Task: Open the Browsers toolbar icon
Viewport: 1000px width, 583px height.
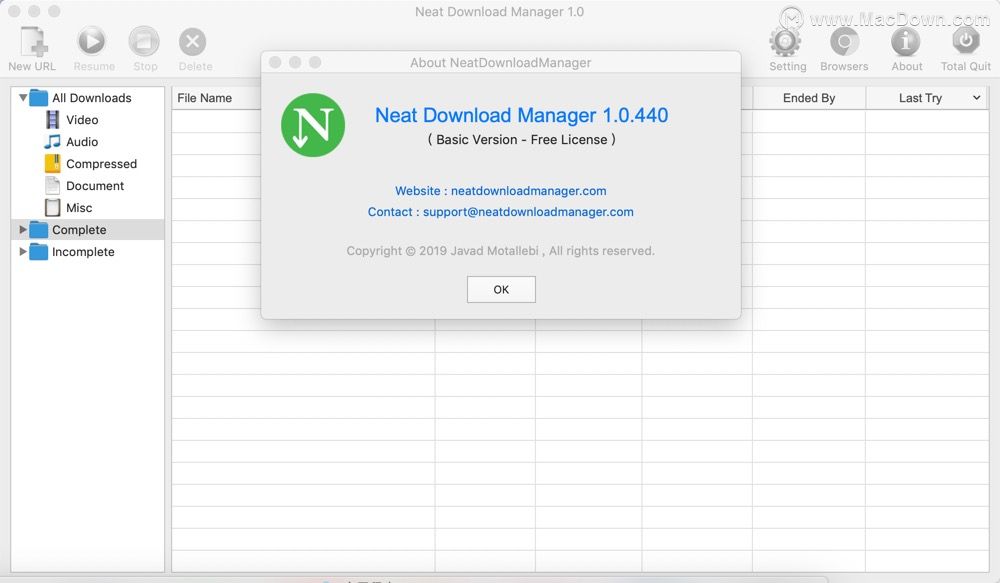Action: click(844, 42)
